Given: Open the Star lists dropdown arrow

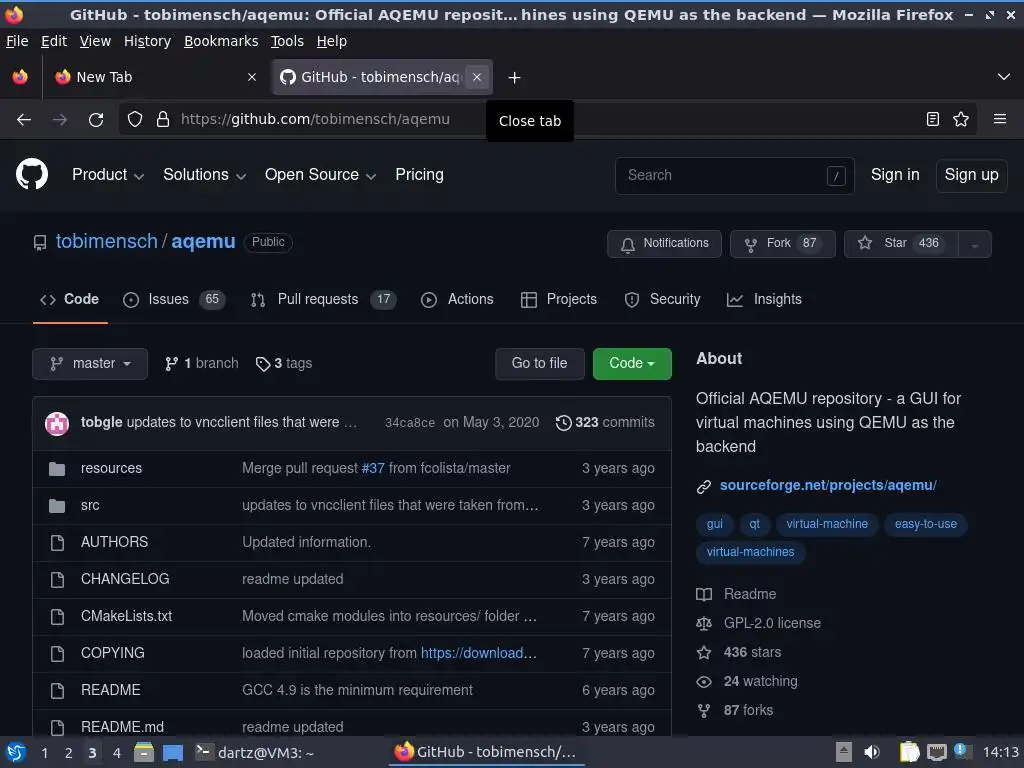Looking at the screenshot, I should (x=974, y=244).
